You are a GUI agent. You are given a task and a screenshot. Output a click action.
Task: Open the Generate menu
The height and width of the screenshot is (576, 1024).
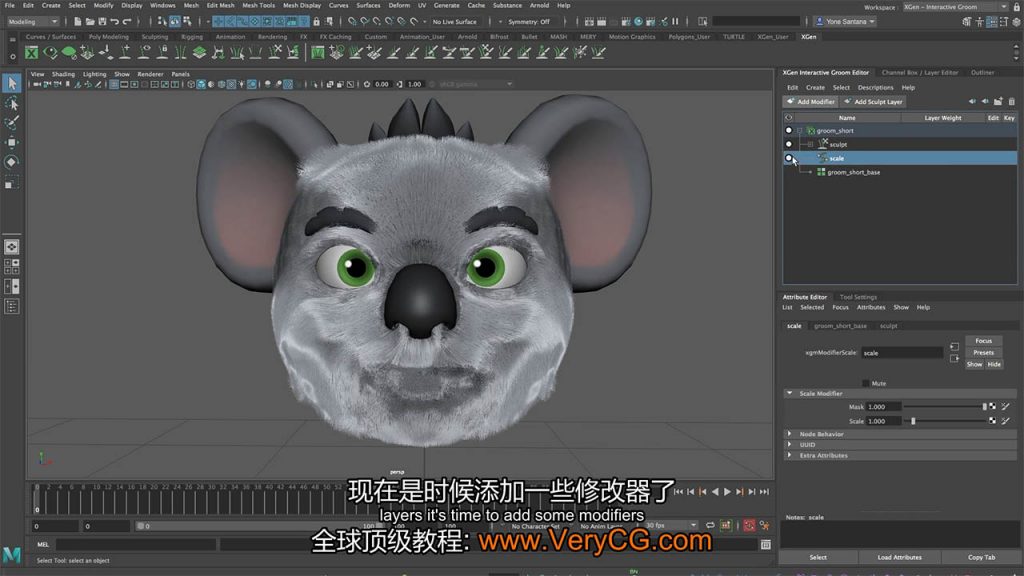[447, 5]
